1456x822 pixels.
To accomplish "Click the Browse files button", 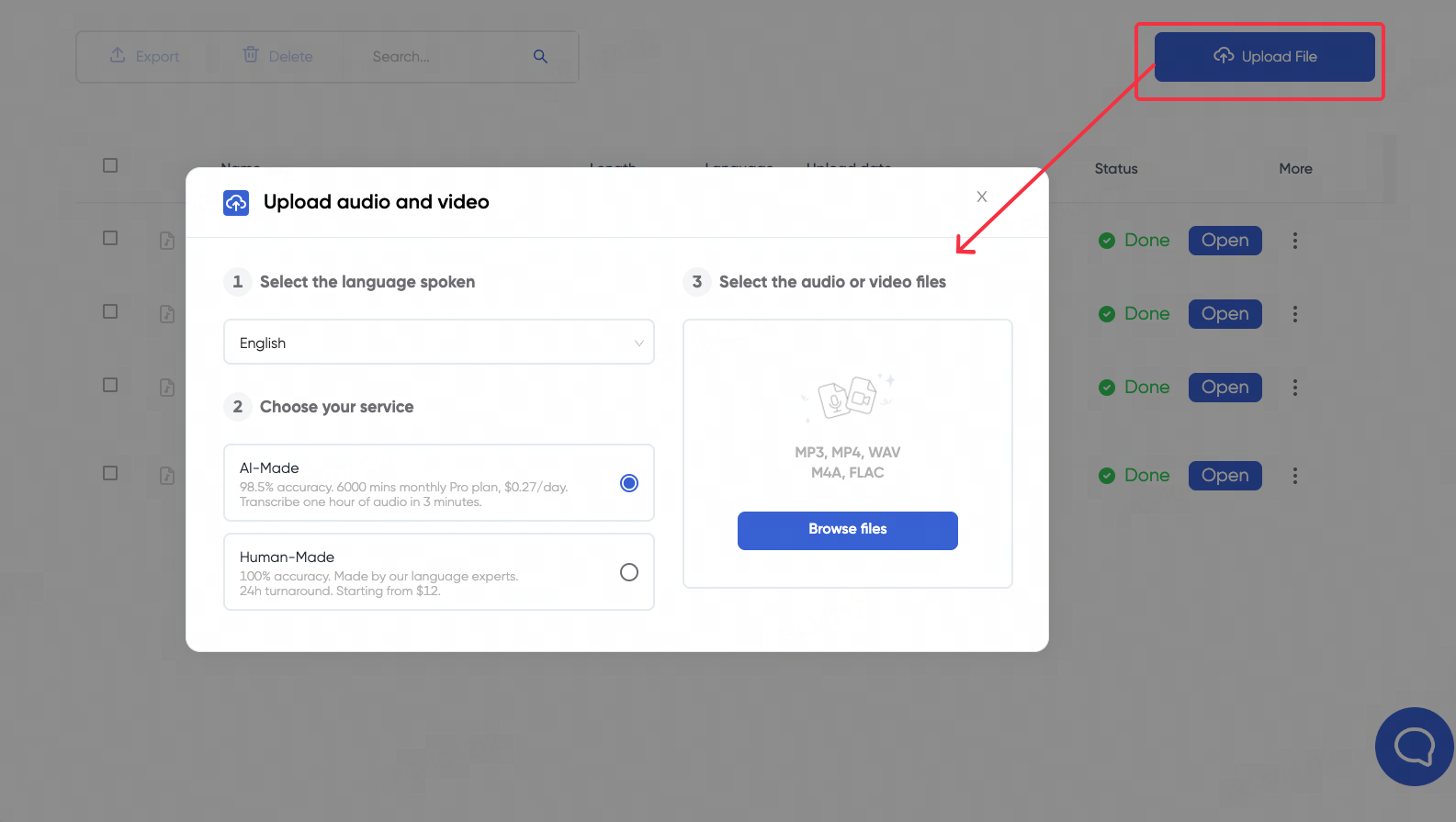I will click(x=848, y=530).
